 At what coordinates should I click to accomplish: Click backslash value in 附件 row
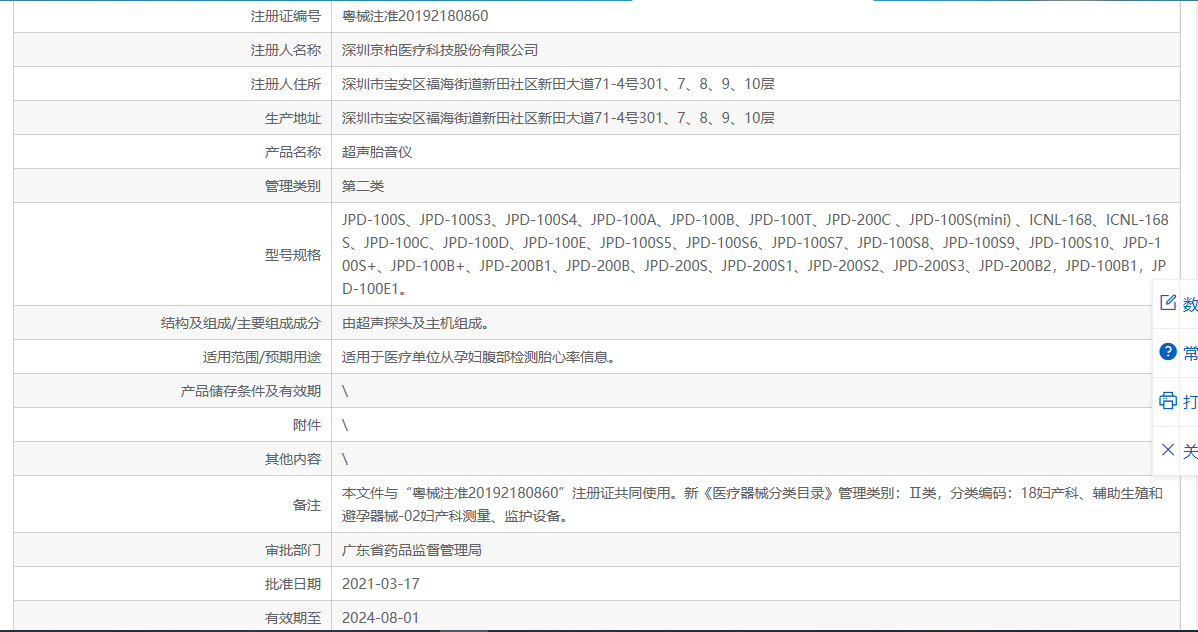[x=345, y=425]
